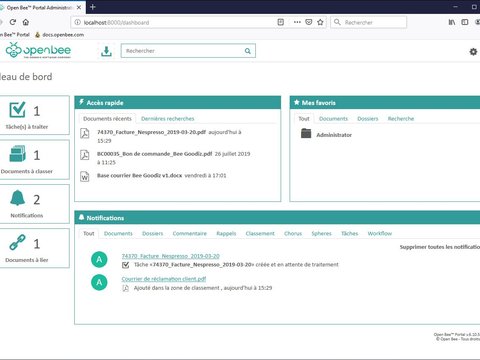Filter notifications by Tâches tab
The width and height of the screenshot is (480, 360).
click(x=350, y=233)
